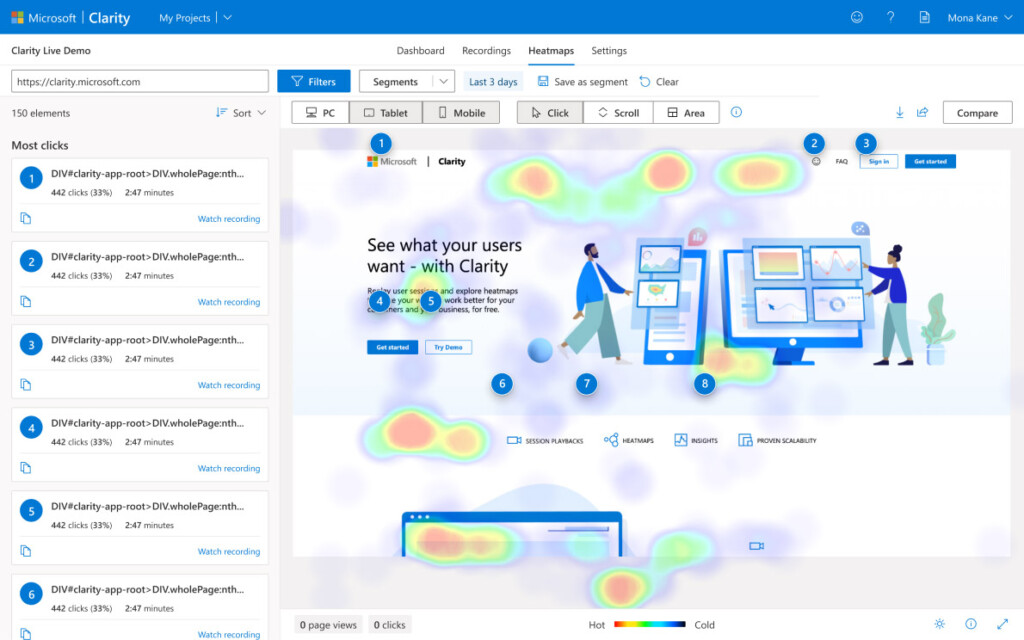1024x640 pixels.
Task: Open the heatmap opacity sun icon
Action: pos(940,624)
